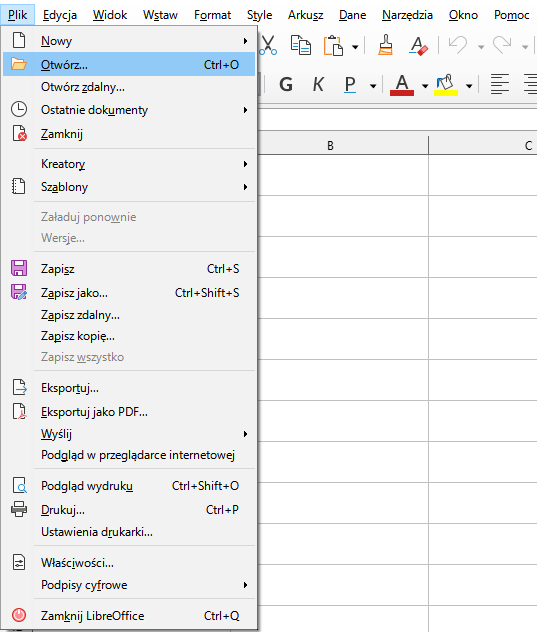Select the Clone Formatting paintbrush icon
Screen dimensions: 537x632
coord(386,45)
